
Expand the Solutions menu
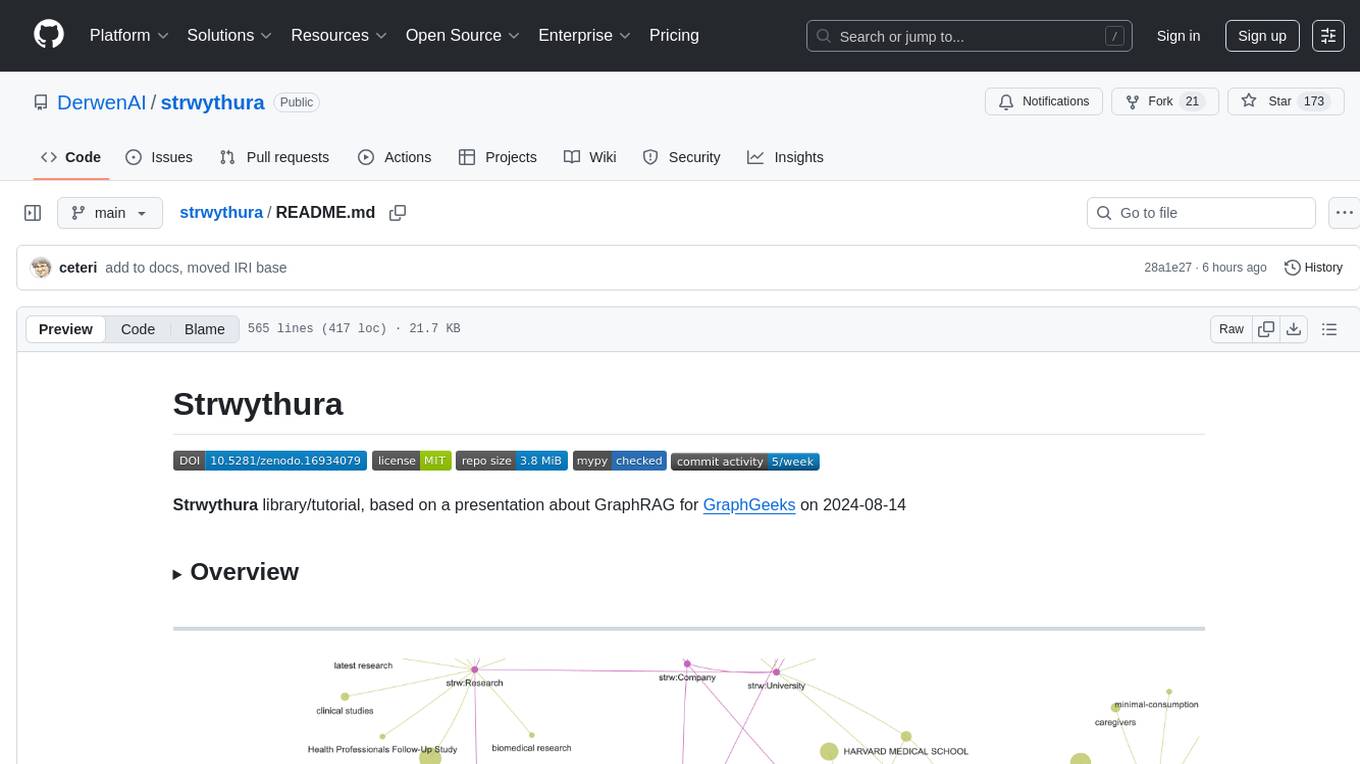coord(230,35)
